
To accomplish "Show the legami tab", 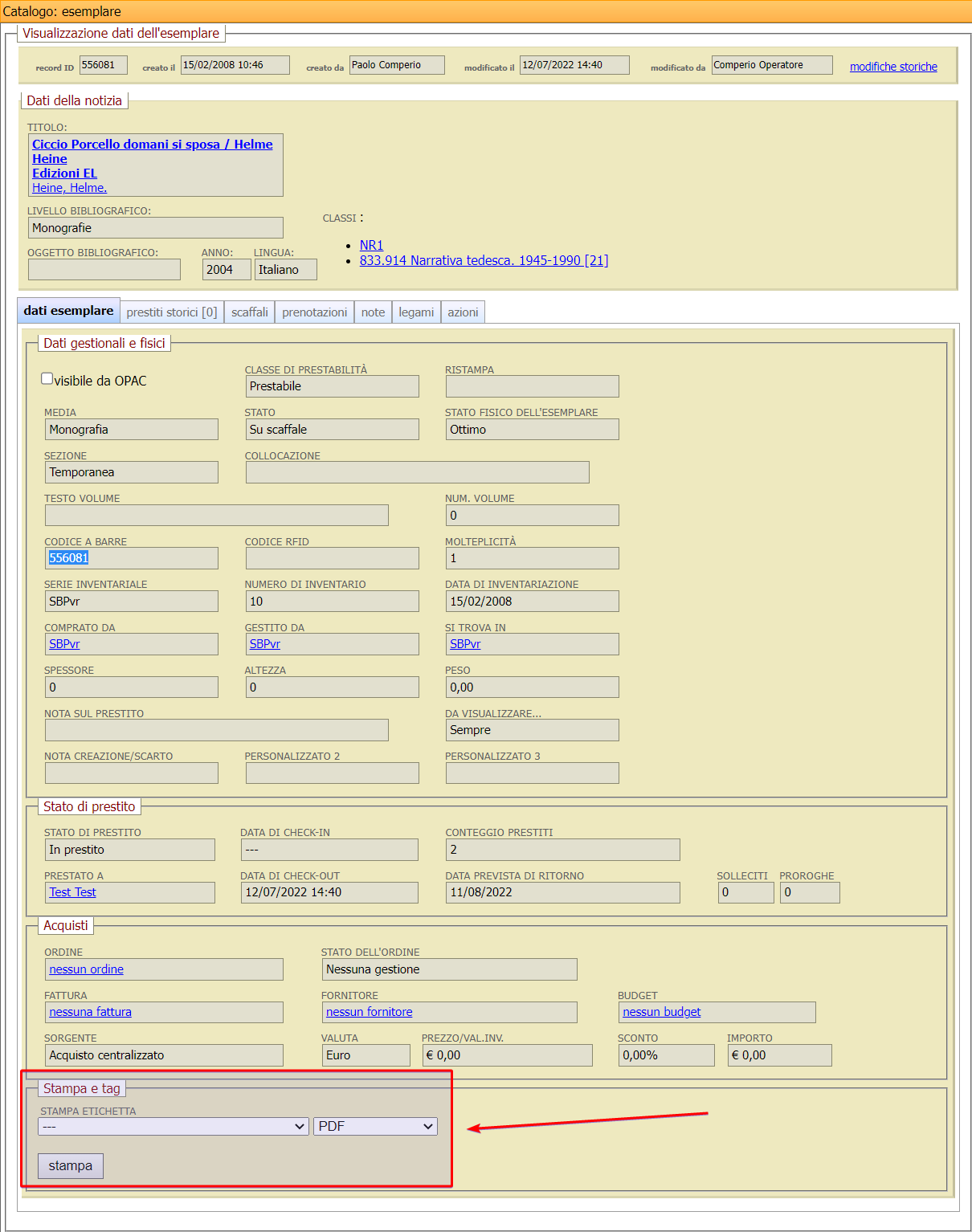I will click(x=416, y=312).
